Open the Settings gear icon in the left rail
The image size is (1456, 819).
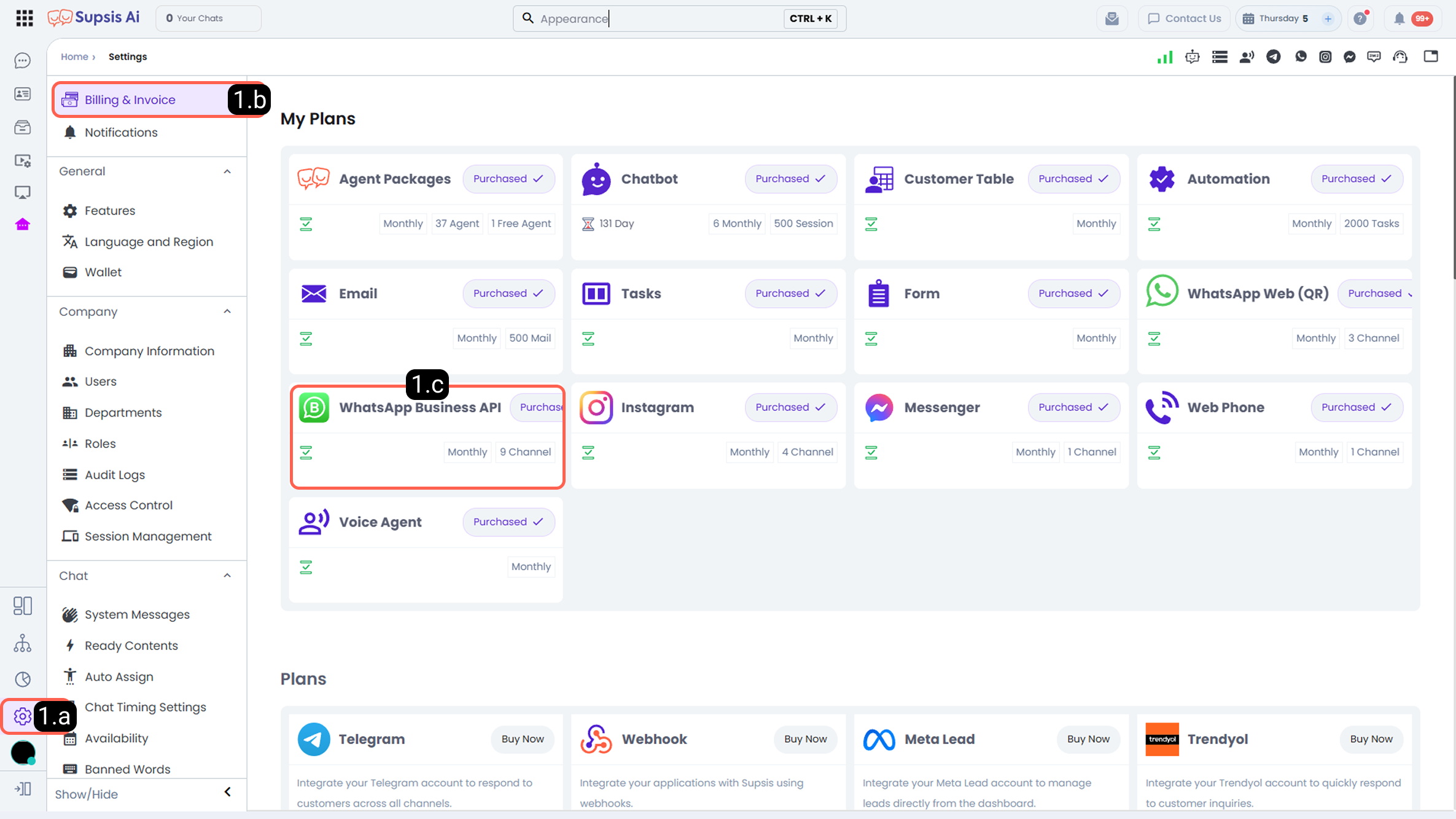pyautogui.click(x=23, y=716)
